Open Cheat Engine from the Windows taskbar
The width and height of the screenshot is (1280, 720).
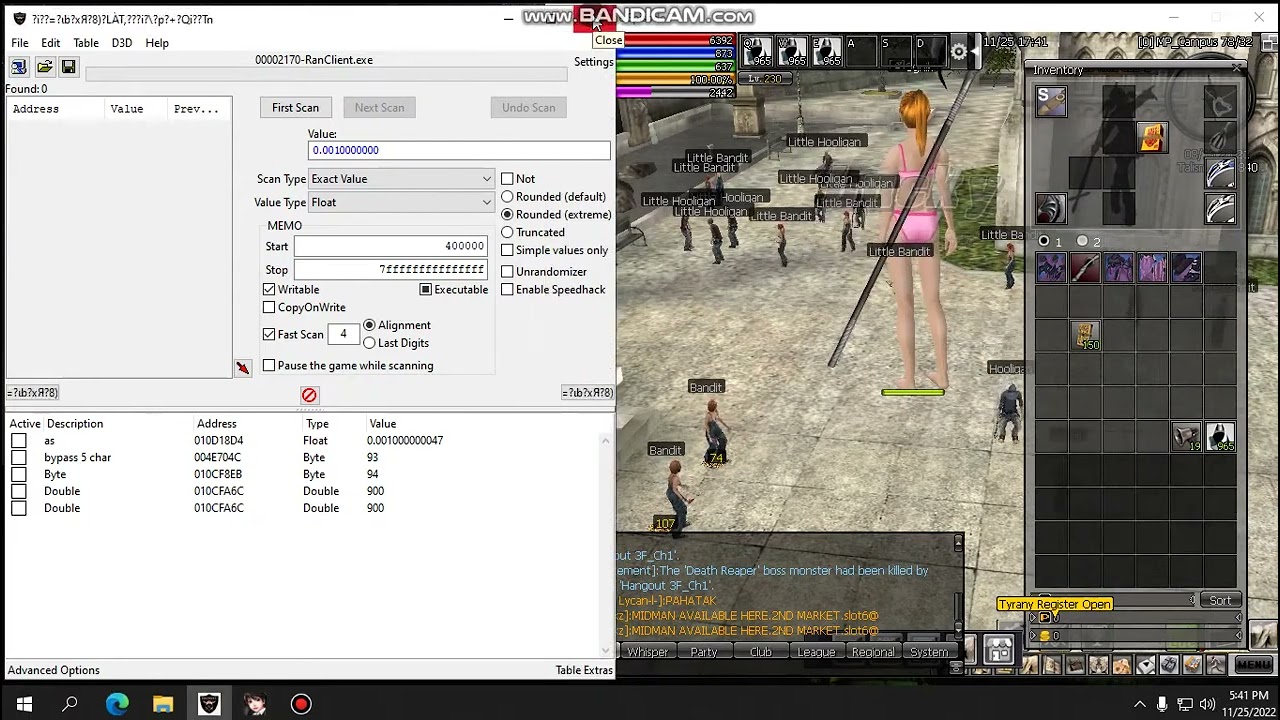[x=209, y=704]
